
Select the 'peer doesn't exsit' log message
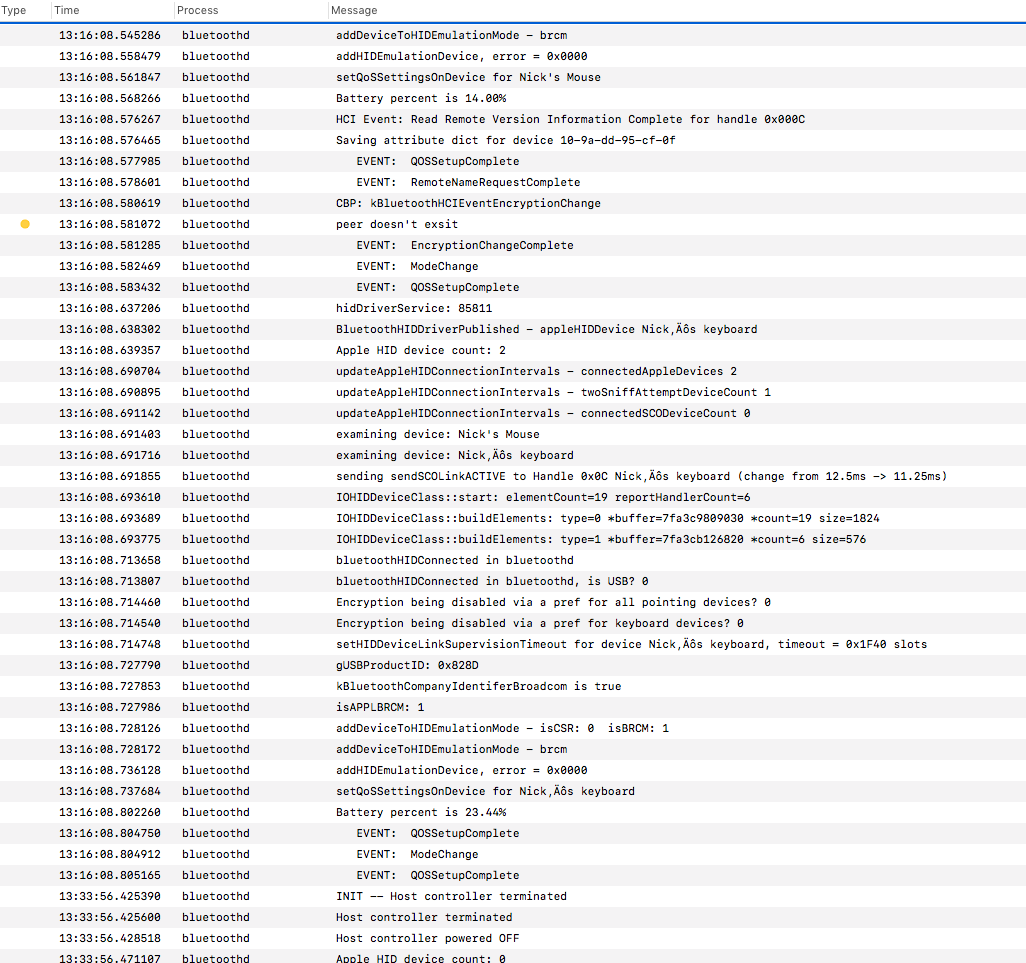click(x=397, y=224)
